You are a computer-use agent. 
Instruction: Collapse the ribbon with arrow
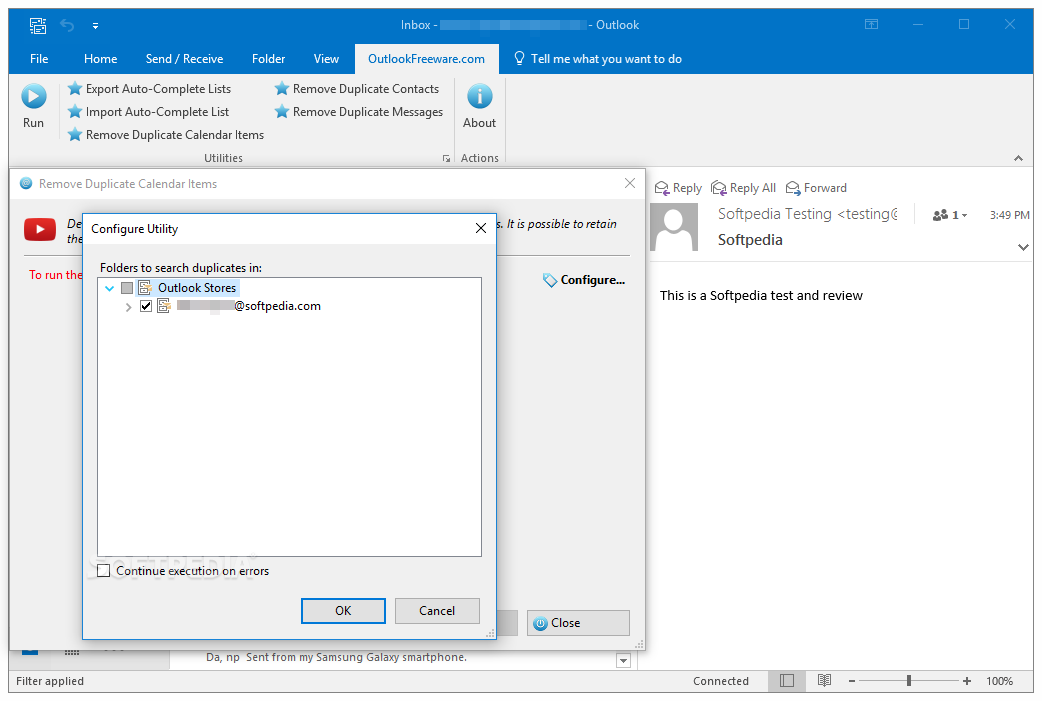(x=1018, y=158)
